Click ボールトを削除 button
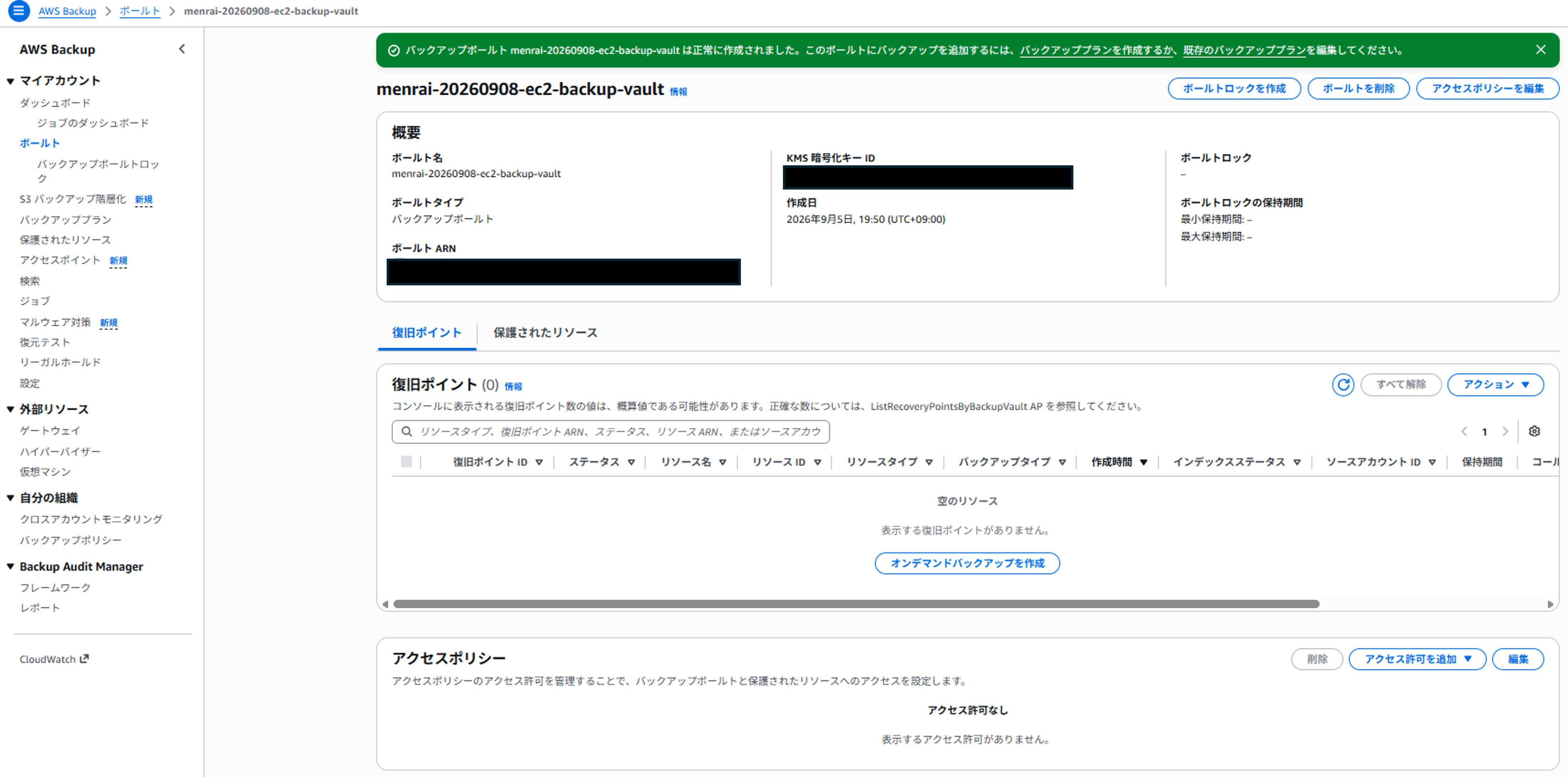Image resolution: width=1568 pixels, height=777 pixels. 1358,88
